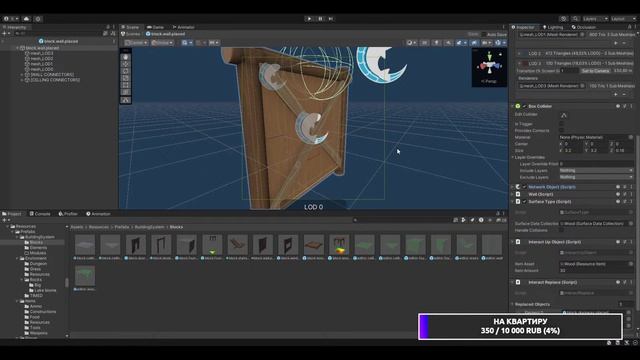Select the Rotate tool in Scene toolbar
The width and height of the screenshot is (640, 360).
(126, 71)
